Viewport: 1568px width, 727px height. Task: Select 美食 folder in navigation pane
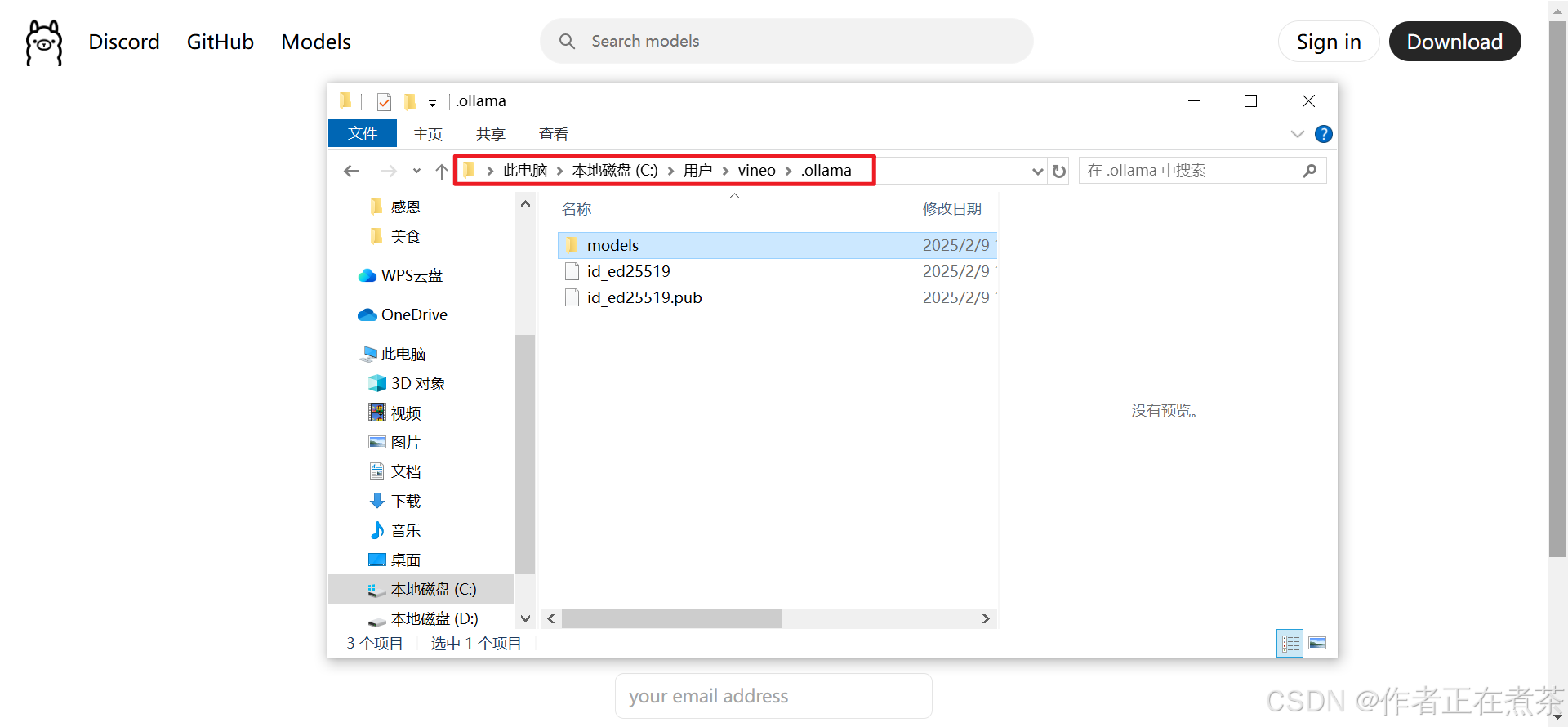click(x=405, y=236)
